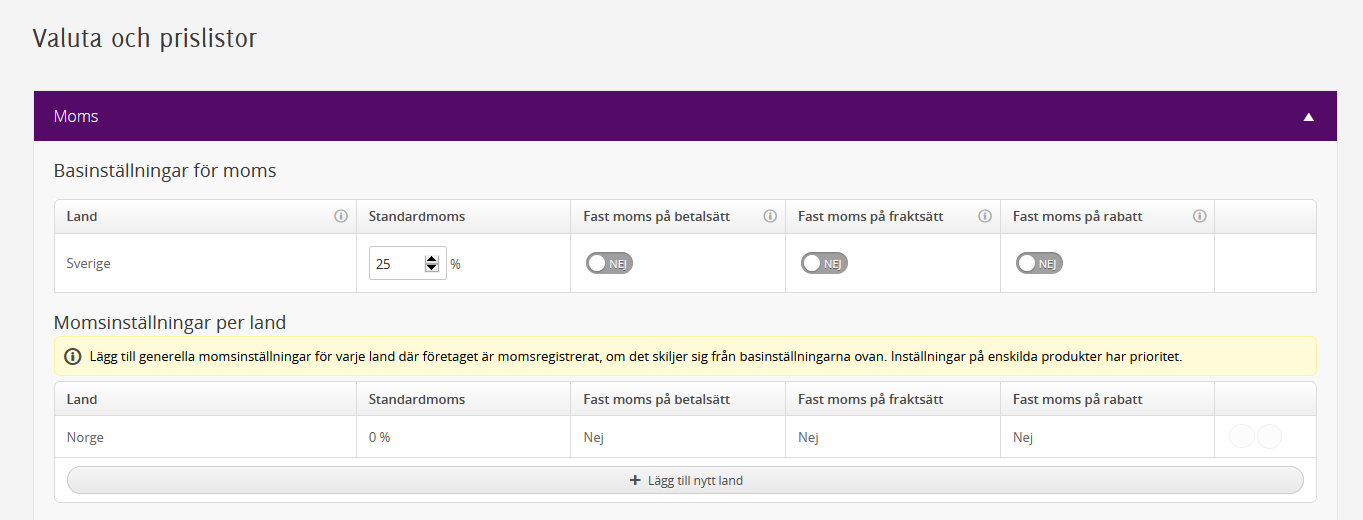Show info for Fast moms på fraktsätt

985,216
